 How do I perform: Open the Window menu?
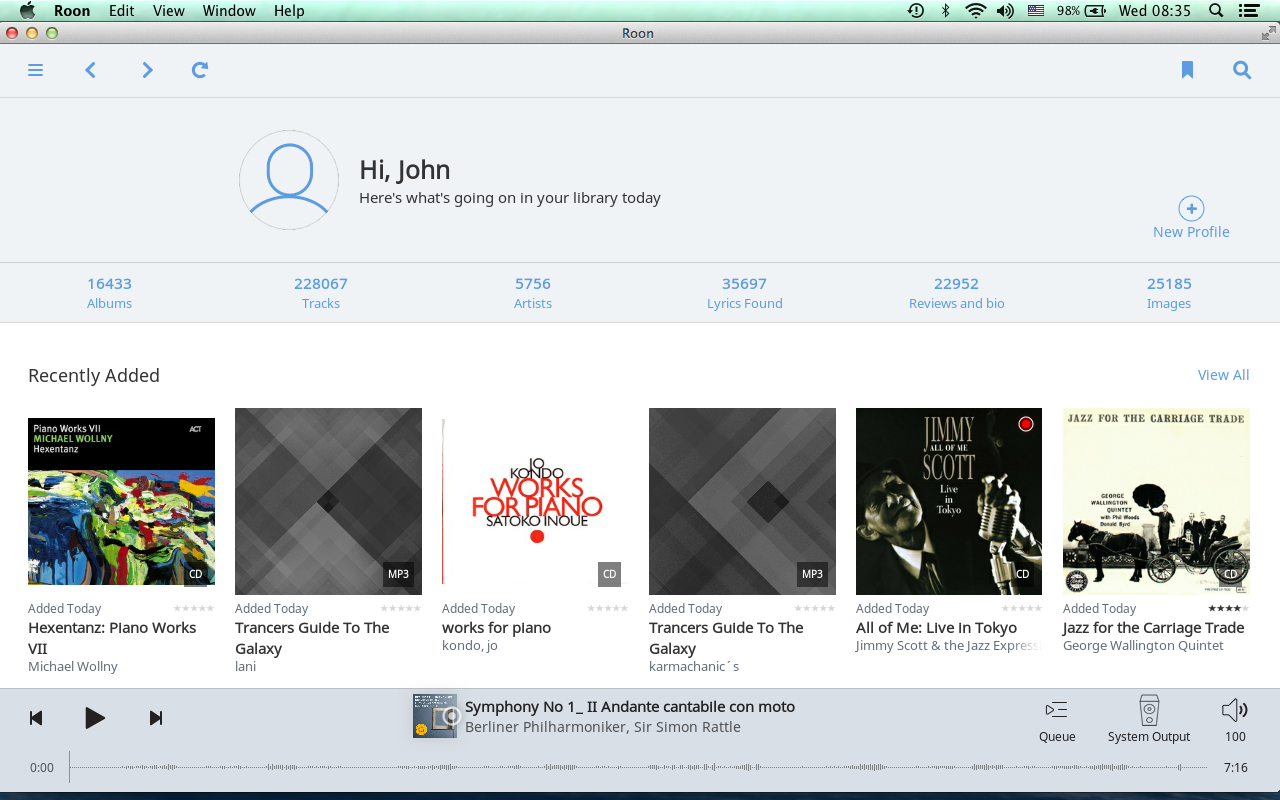pyautogui.click(x=228, y=11)
